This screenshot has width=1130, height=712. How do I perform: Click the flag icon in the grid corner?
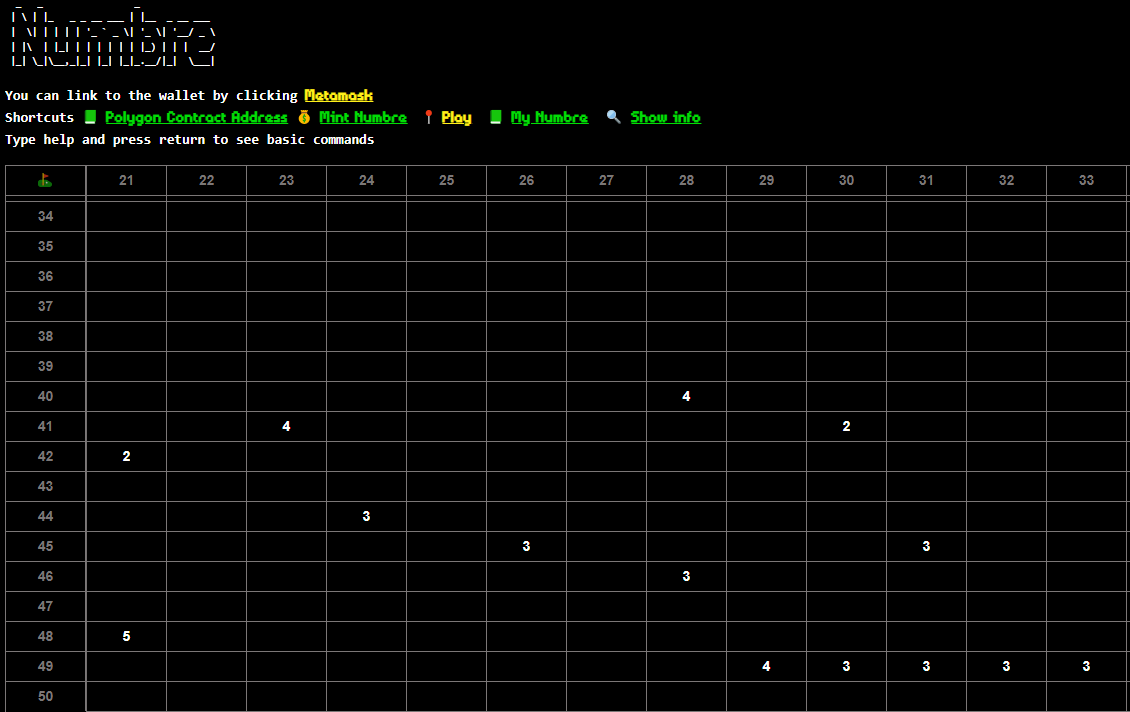[x=45, y=180]
